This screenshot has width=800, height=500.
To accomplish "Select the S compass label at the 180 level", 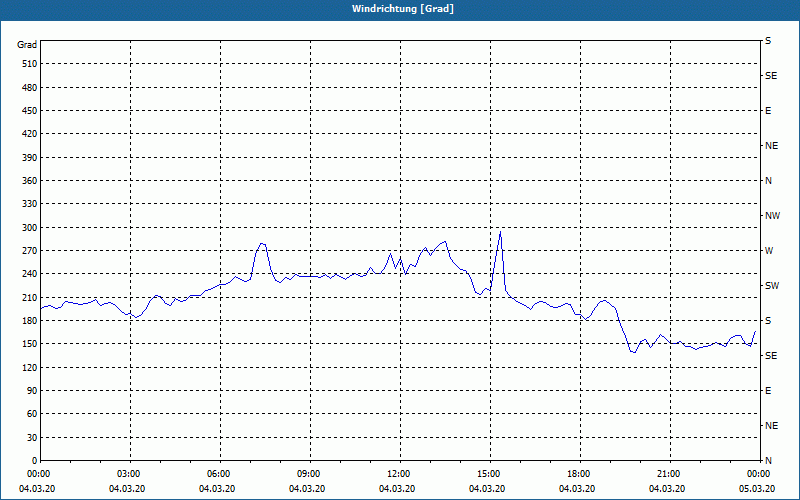I will 768,321.
